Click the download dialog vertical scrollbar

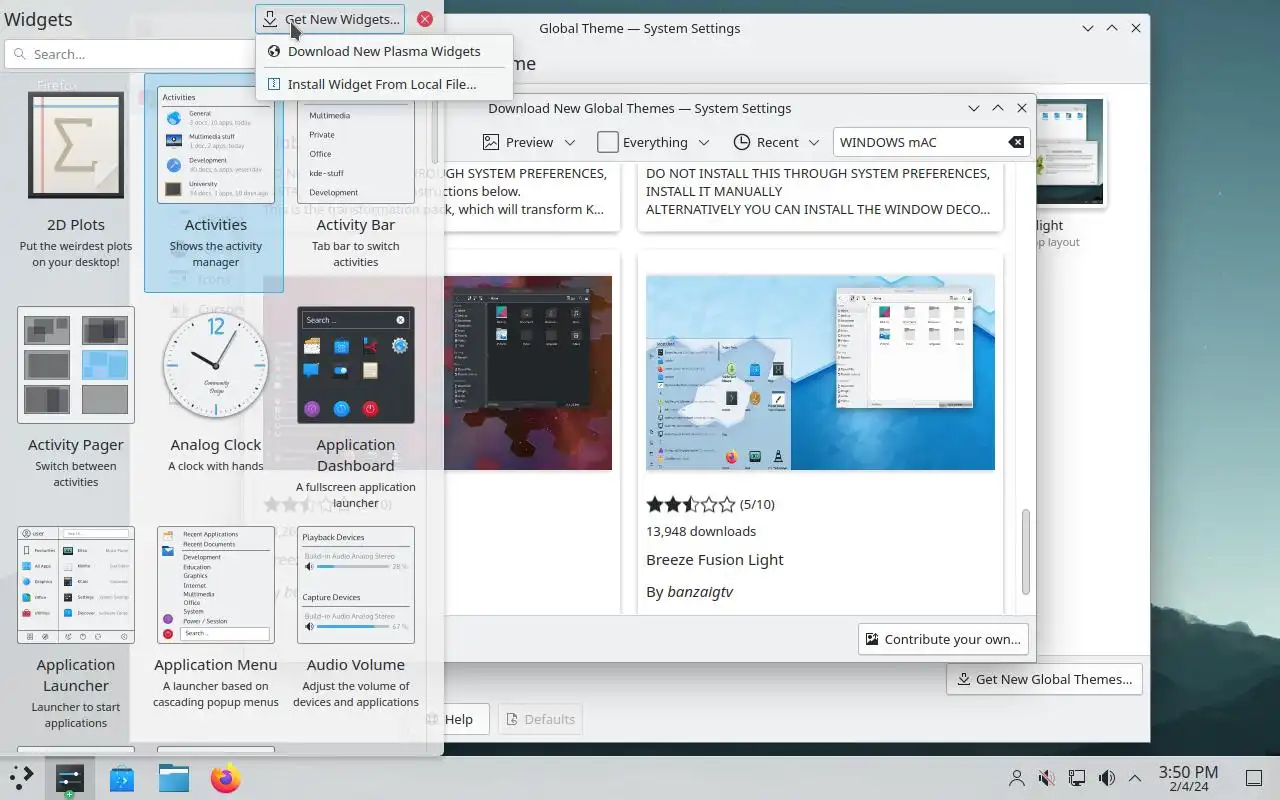1025,550
